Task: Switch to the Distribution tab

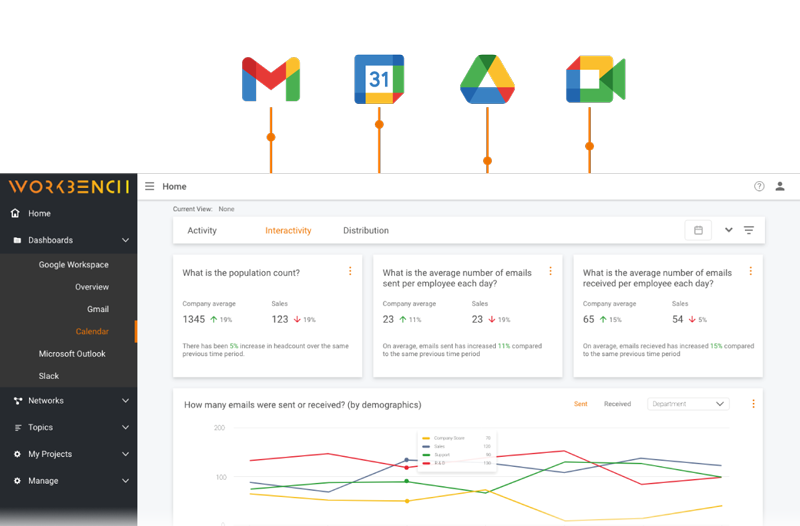Action: click(366, 231)
